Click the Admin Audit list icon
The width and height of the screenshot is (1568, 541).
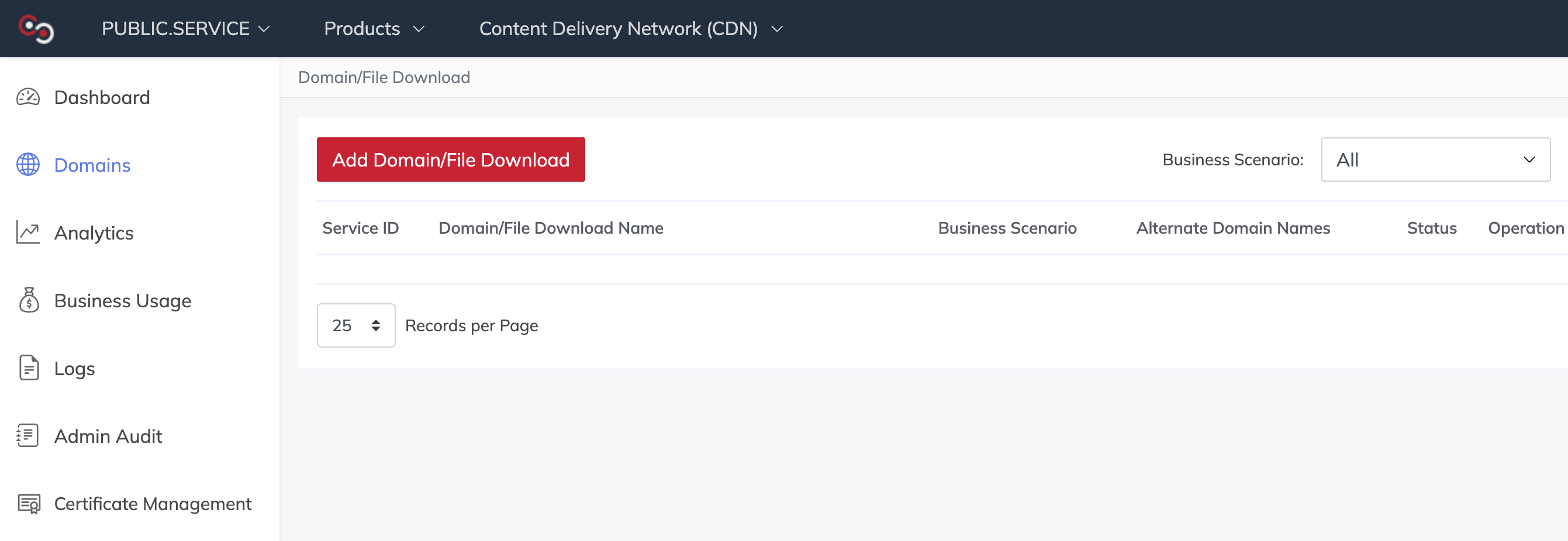pos(27,436)
